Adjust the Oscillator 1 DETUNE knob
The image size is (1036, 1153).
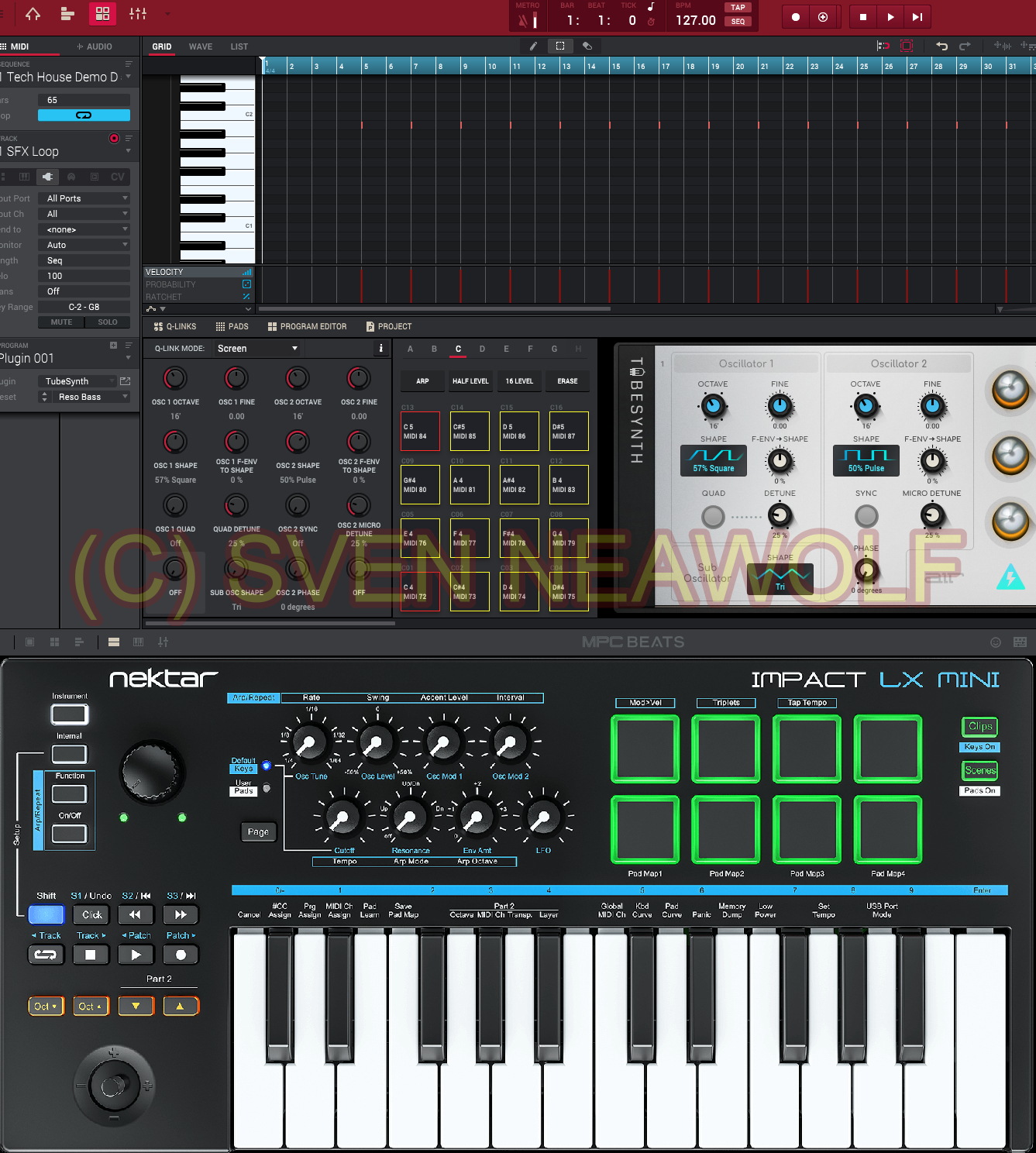780,515
